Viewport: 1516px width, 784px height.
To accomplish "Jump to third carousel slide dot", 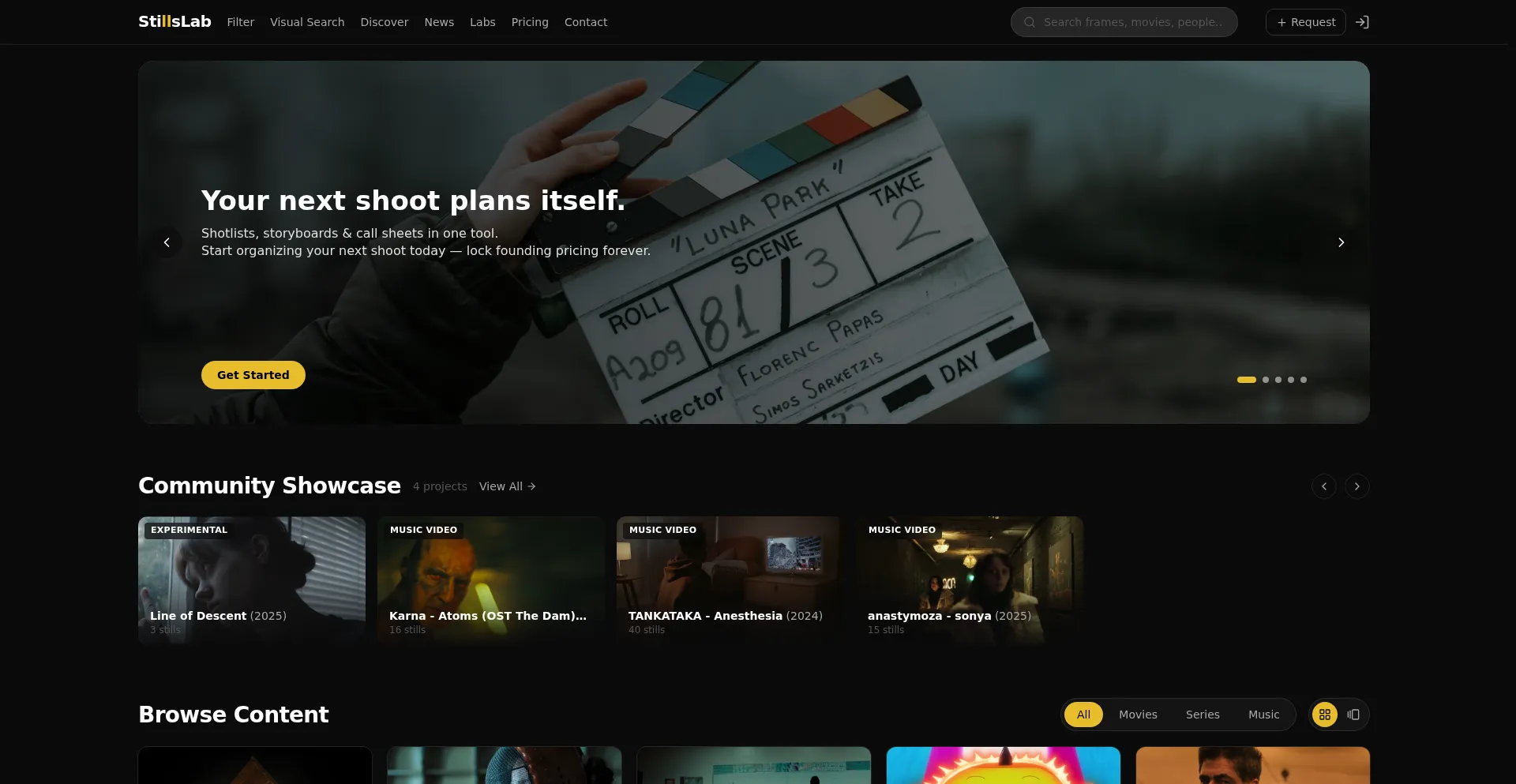I will [1278, 380].
